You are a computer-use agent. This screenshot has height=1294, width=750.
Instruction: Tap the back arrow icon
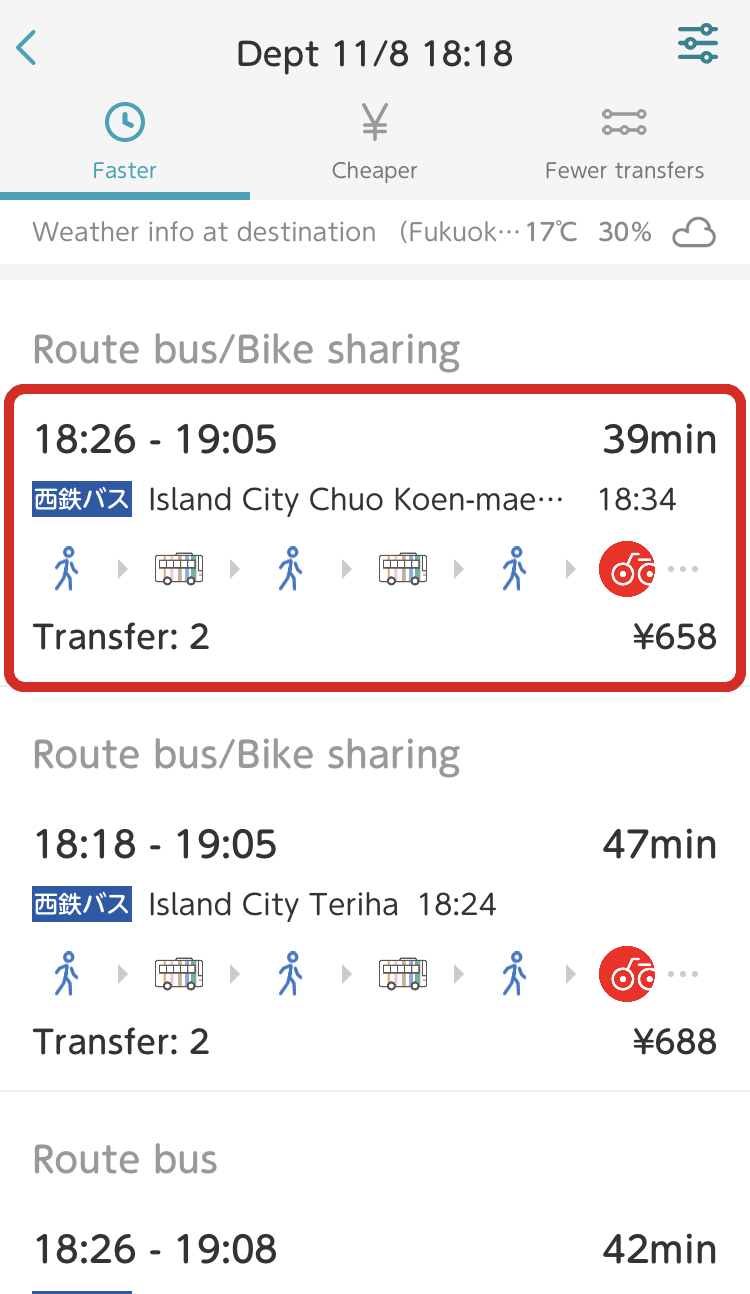[27, 48]
